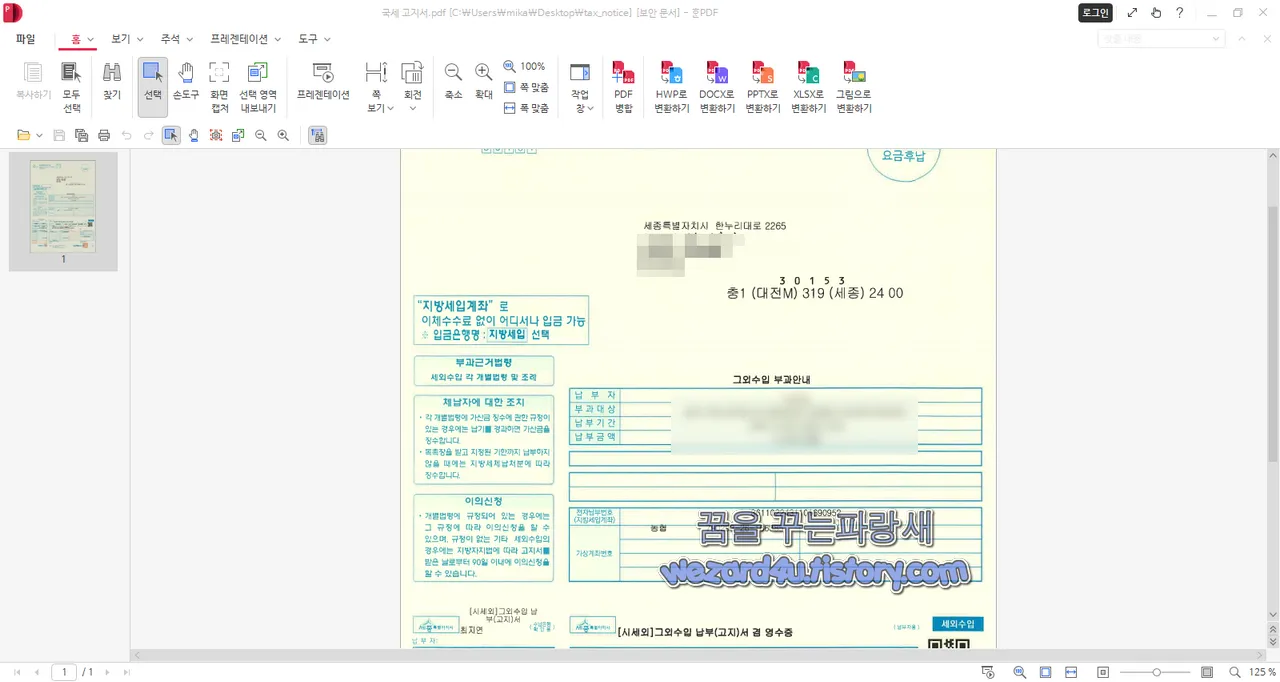
Task: Click the 축소 zoom out ribbon icon
Action: pyautogui.click(x=453, y=82)
